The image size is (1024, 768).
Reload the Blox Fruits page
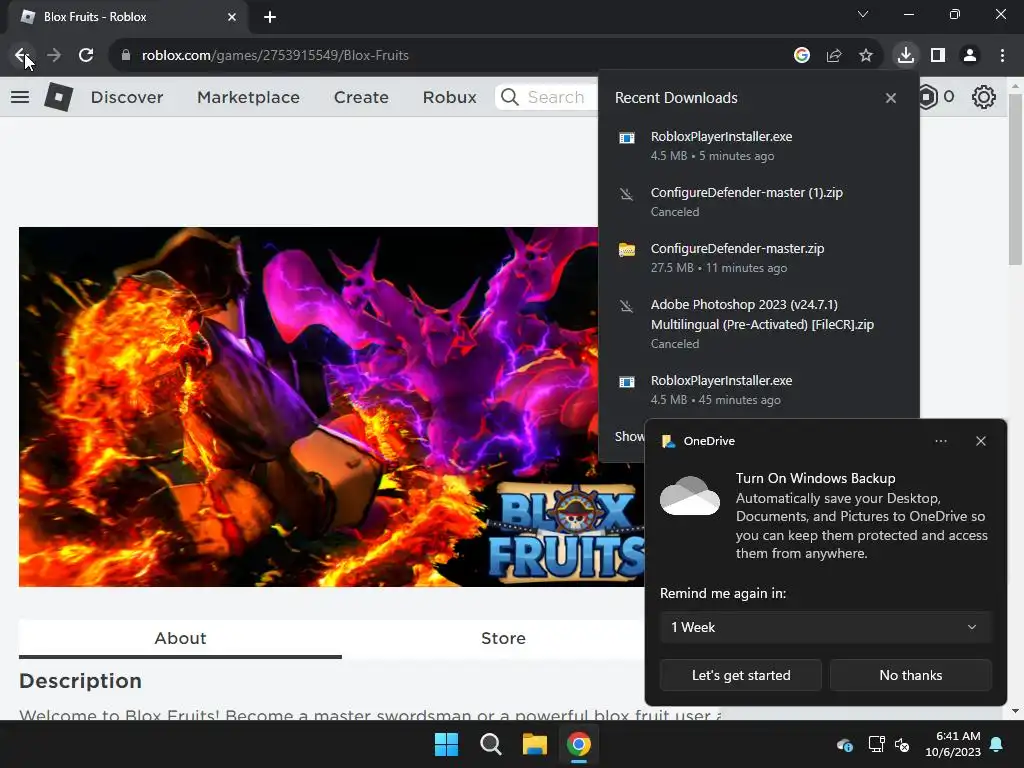click(x=86, y=55)
